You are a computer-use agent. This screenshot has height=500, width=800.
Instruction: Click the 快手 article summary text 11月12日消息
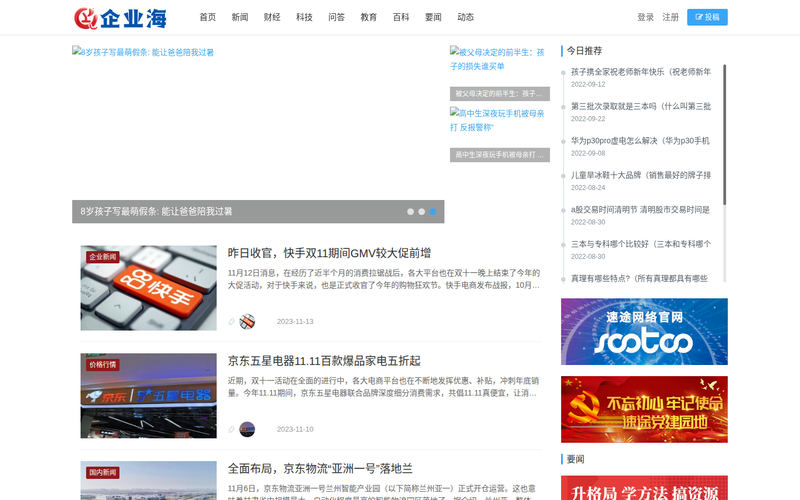[384, 279]
